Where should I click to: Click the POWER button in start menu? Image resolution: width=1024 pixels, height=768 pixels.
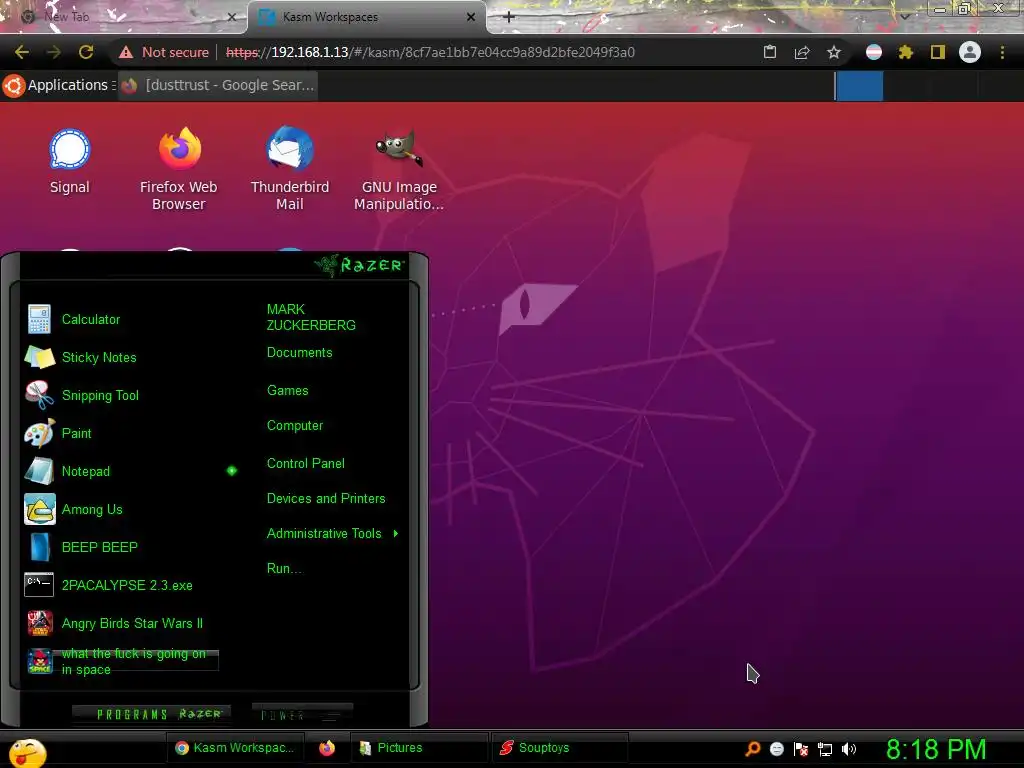[302, 714]
